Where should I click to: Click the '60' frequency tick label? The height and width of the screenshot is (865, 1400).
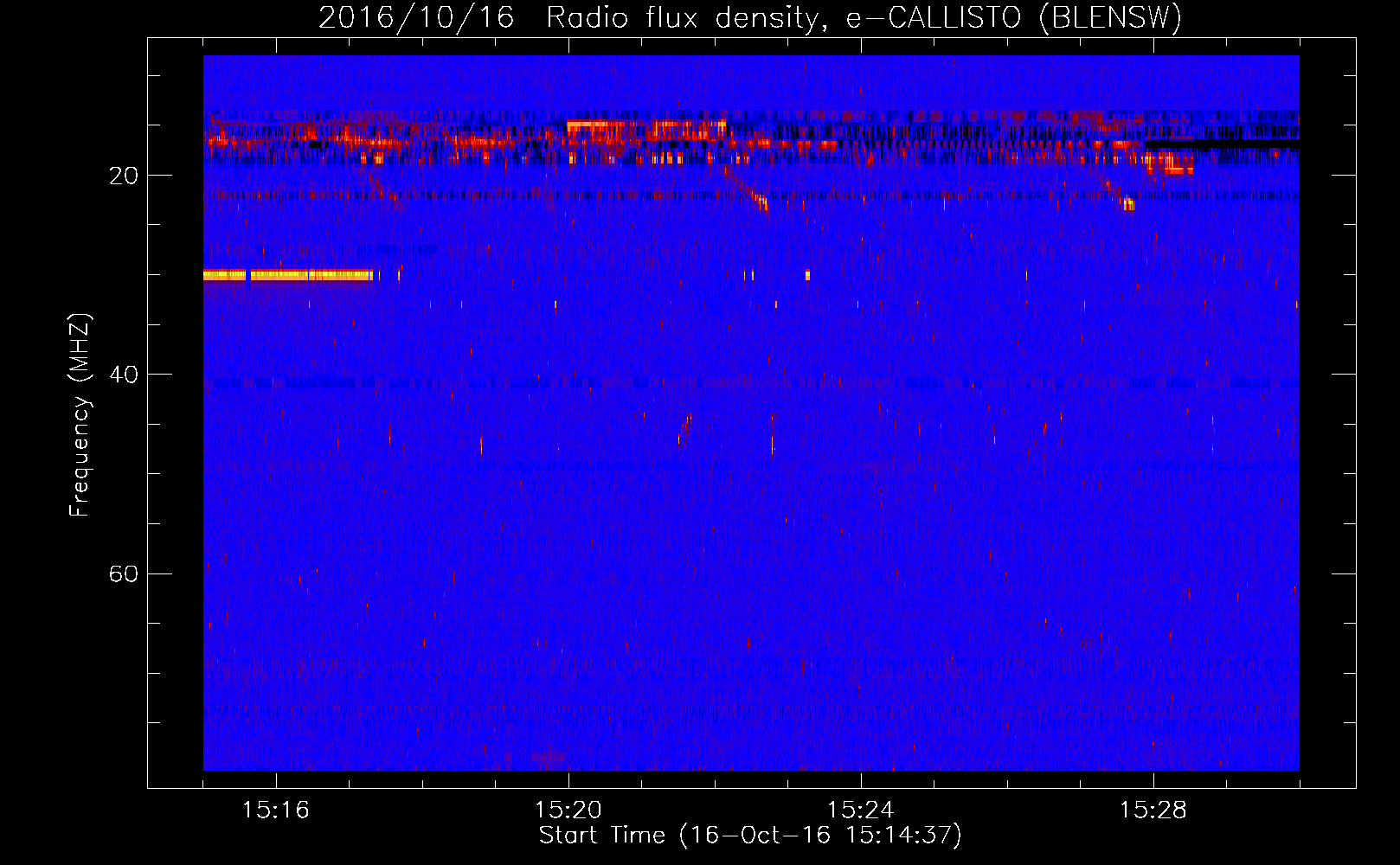click(x=124, y=573)
